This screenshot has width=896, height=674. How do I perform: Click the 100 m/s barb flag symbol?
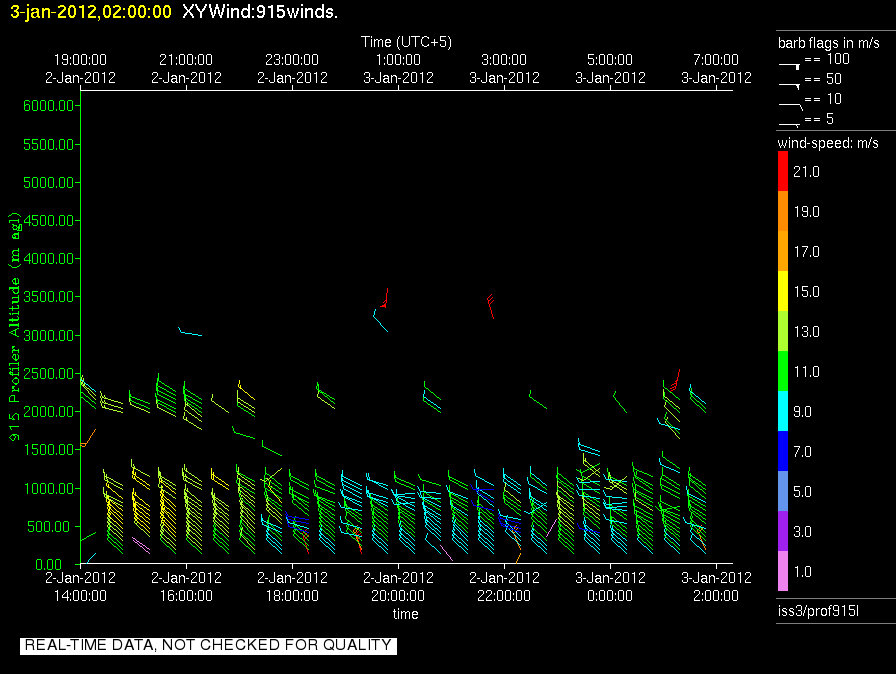click(x=790, y=63)
